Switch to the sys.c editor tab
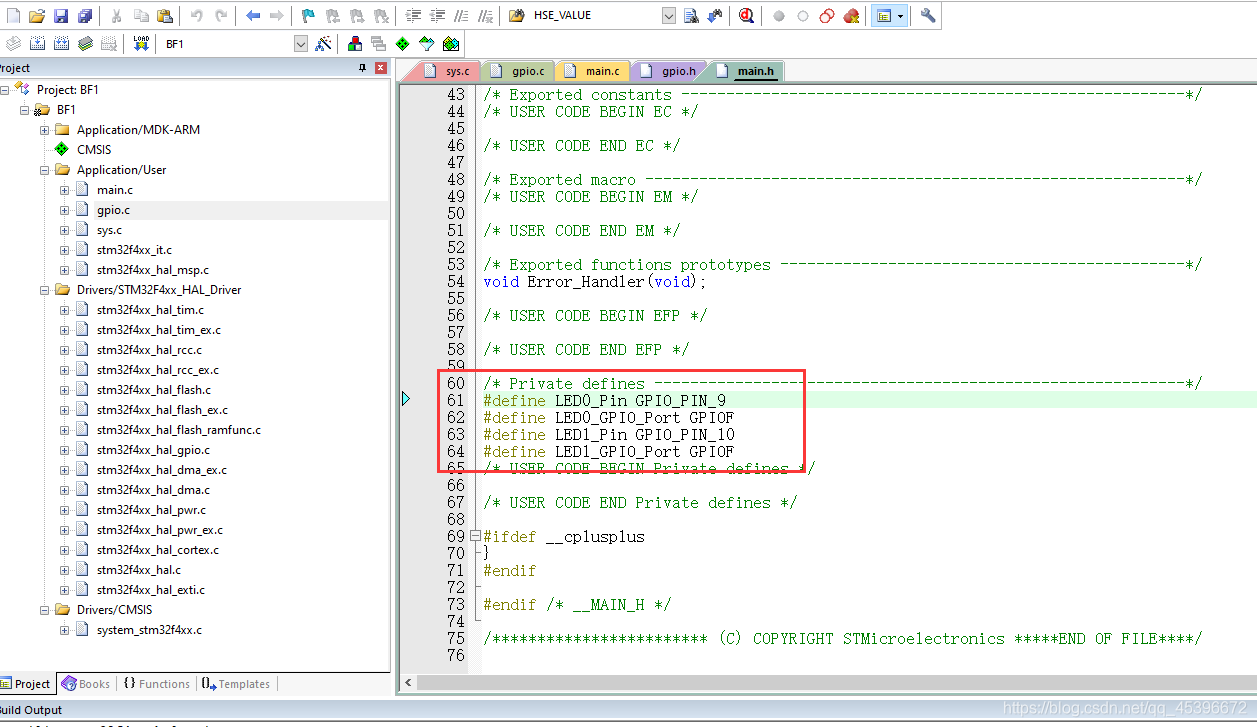This screenshot has width=1257, height=727. coord(447,71)
